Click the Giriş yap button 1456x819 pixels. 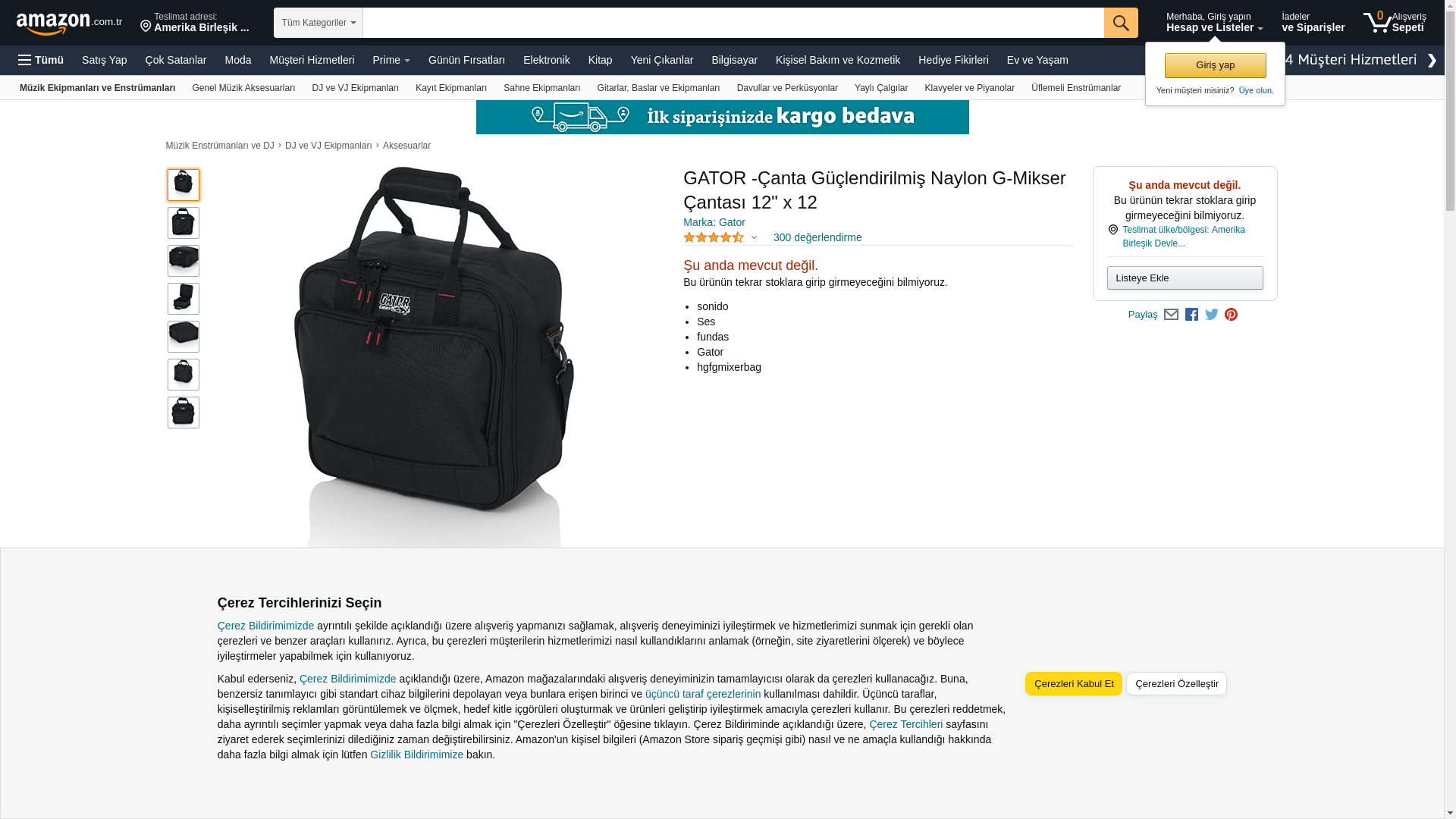(1215, 65)
